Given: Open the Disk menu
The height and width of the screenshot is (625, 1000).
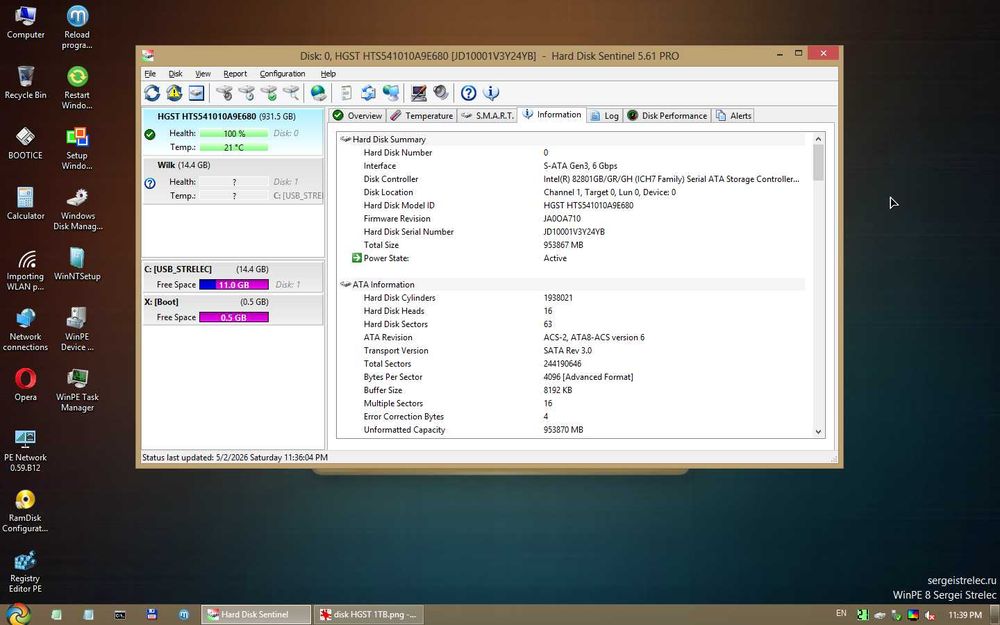Looking at the screenshot, I should [175, 74].
